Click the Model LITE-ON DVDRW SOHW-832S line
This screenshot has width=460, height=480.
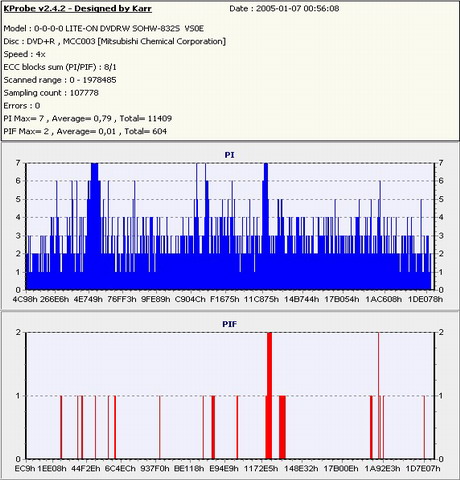point(103,28)
